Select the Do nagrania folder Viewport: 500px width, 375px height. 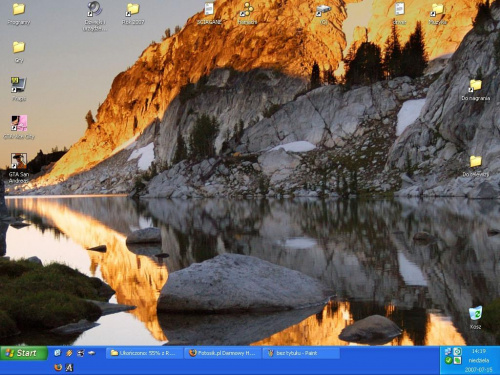coord(476,90)
